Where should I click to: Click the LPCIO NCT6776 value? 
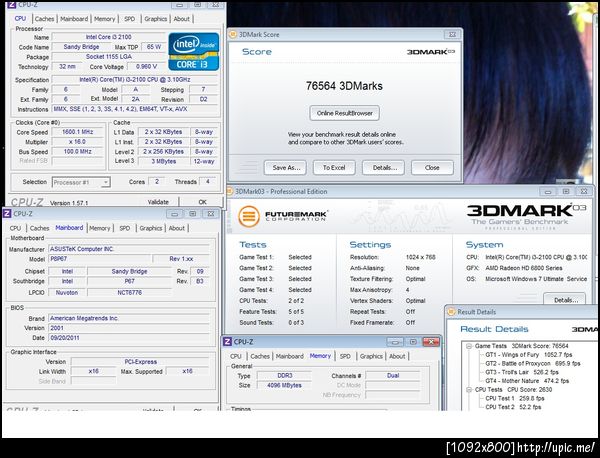(x=129, y=293)
